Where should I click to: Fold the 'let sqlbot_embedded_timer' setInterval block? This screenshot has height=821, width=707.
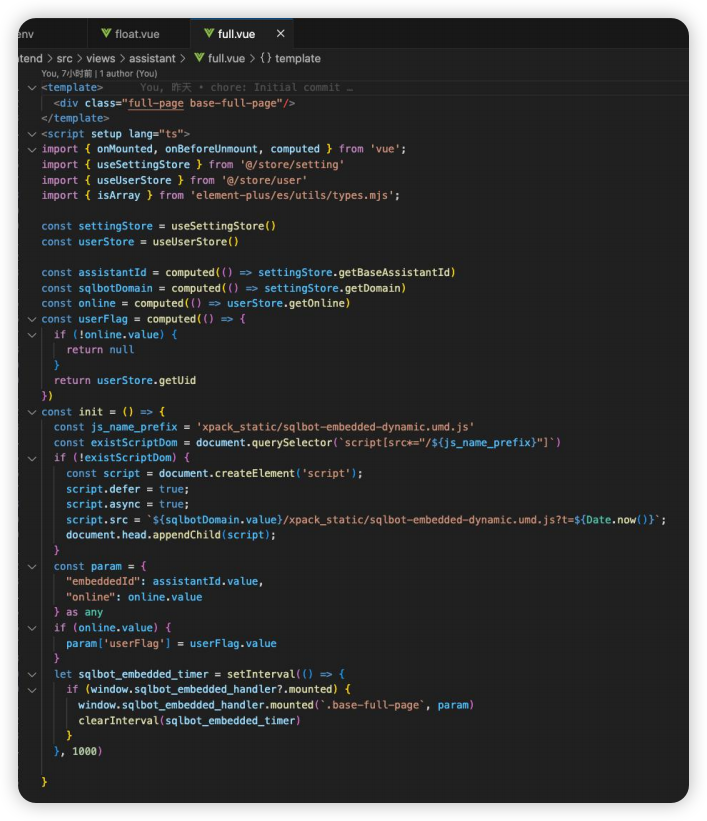pyautogui.click(x=32, y=674)
